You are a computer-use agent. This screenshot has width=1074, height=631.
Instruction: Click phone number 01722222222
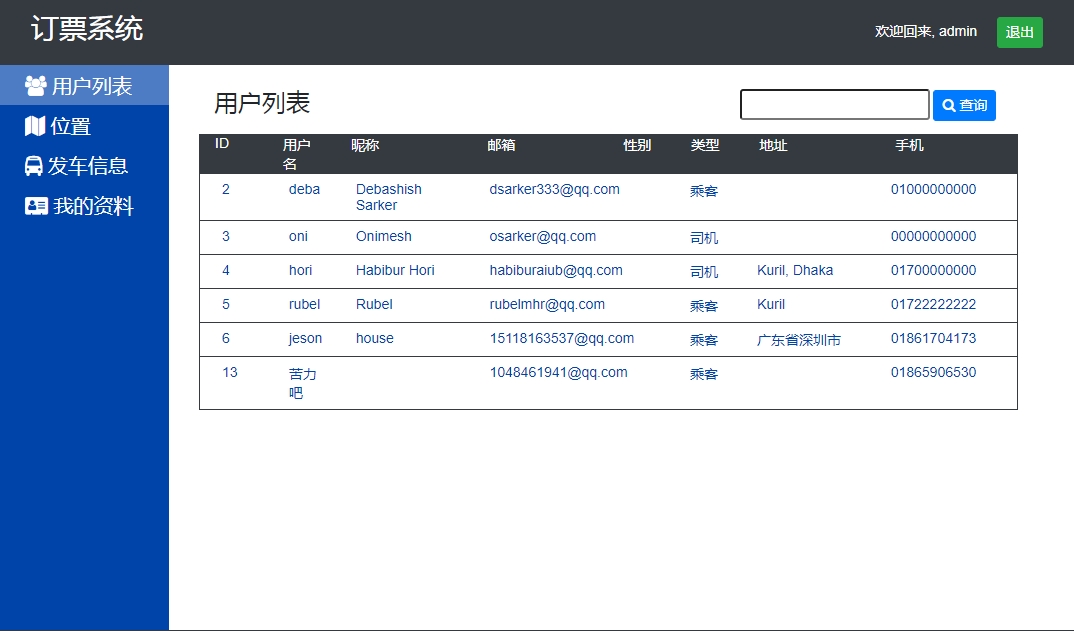pyautogui.click(x=933, y=304)
